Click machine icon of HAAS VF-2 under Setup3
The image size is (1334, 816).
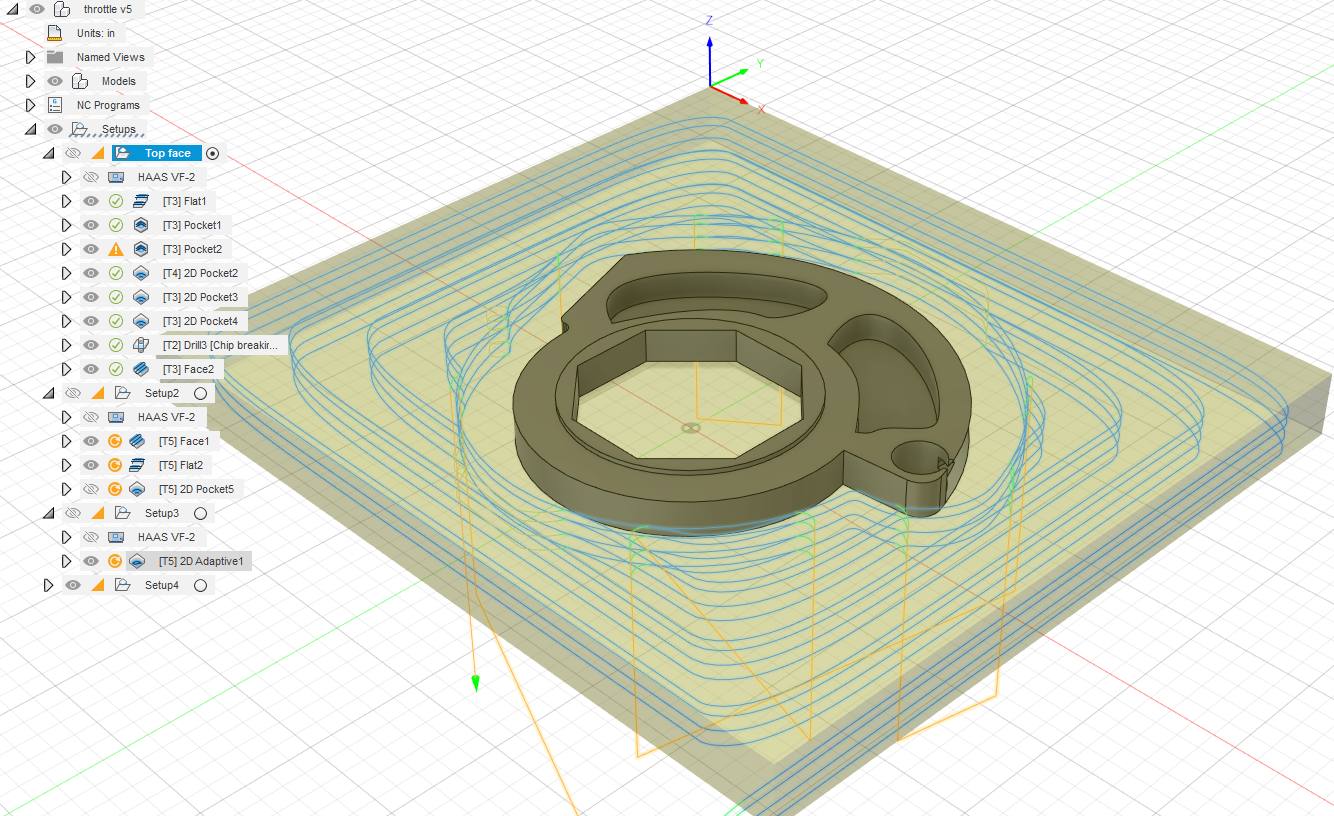pos(116,537)
